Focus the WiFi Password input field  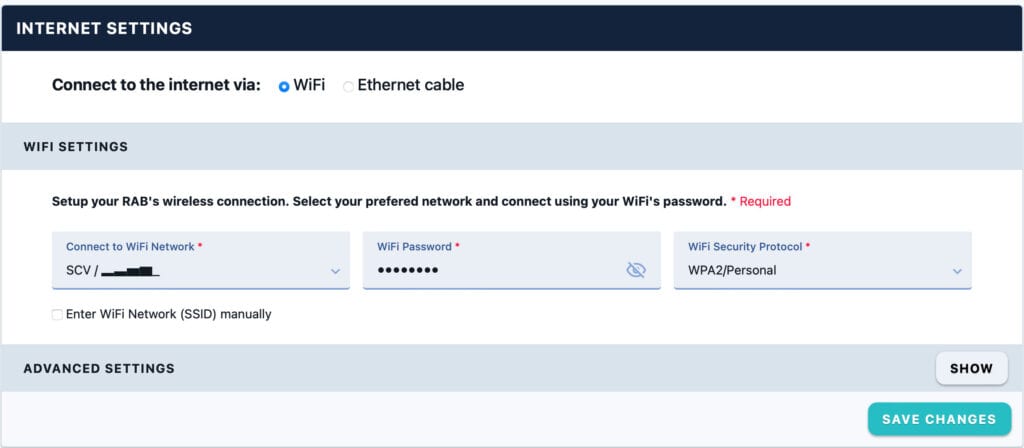(x=495, y=270)
